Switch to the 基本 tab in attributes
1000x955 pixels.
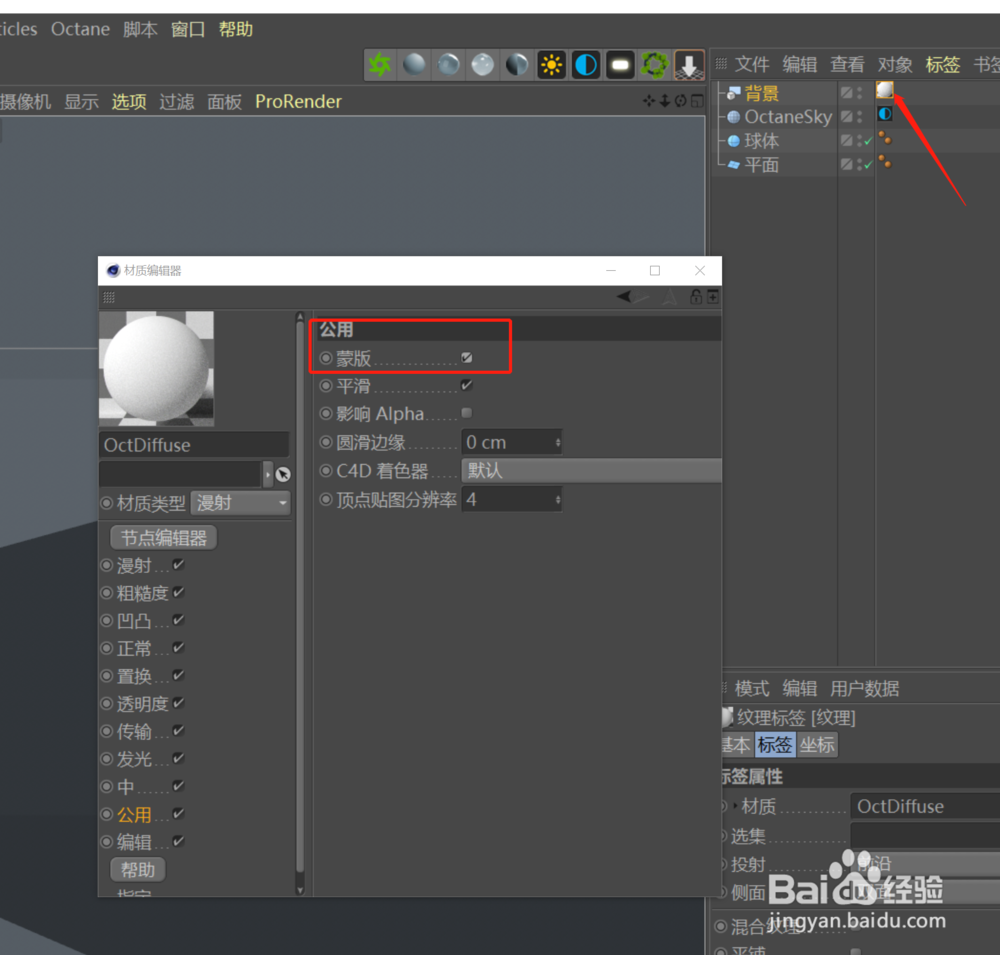[x=737, y=744]
